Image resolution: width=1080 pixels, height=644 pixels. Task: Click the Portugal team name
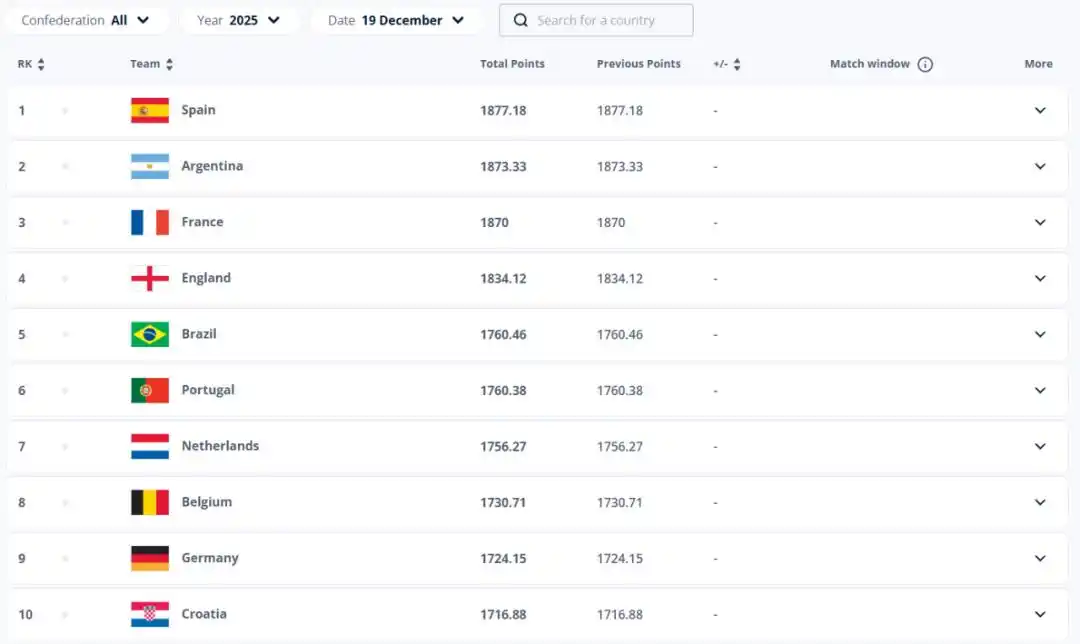tap(208, 390)
